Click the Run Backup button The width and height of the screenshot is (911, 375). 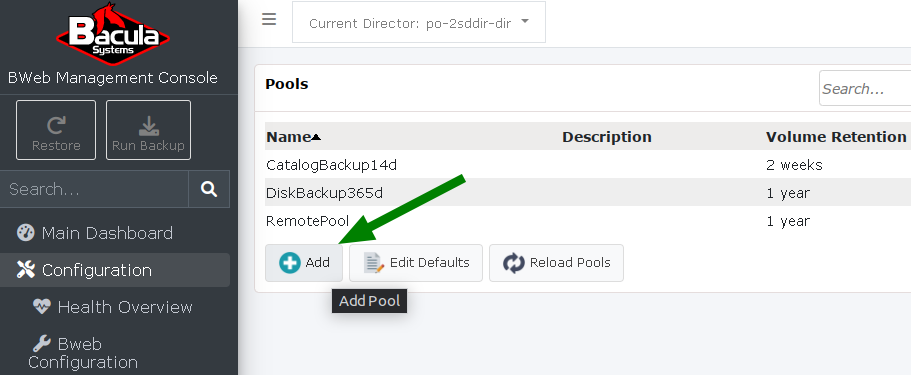(x=148, y=130)
